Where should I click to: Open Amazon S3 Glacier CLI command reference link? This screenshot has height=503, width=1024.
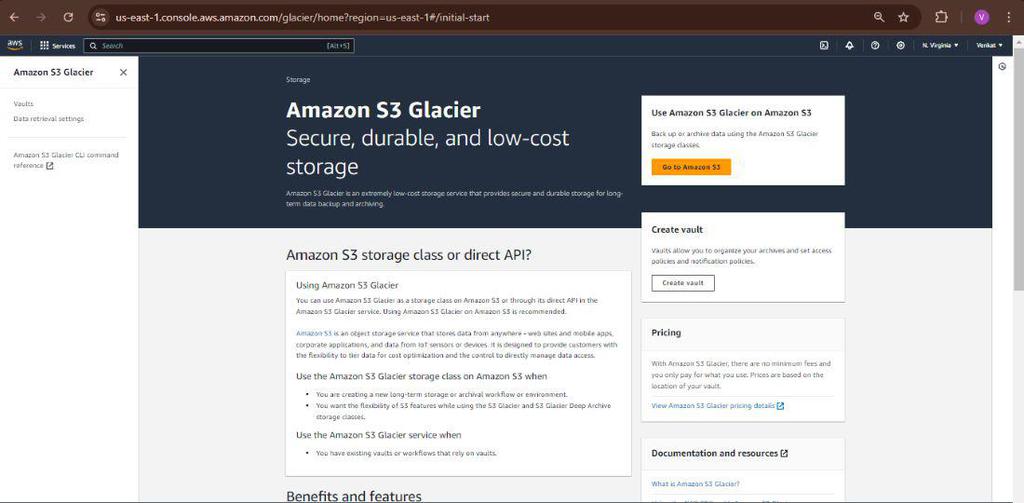coord(65,160)
